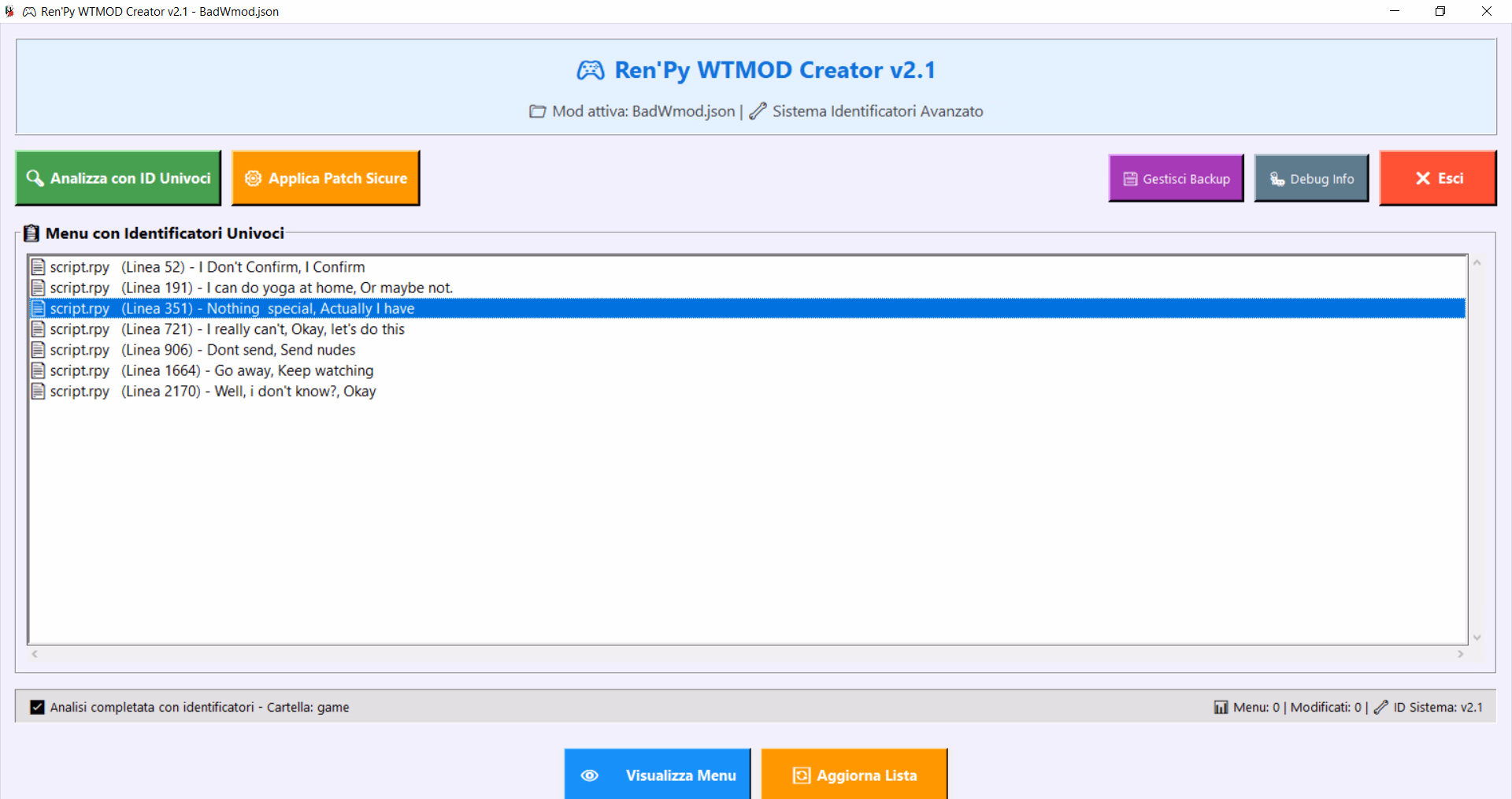The height and width of the screenshot is (799, 1512).
Task: Click the horizontal scrollbar right arrow
Action: click(1460, 654)
